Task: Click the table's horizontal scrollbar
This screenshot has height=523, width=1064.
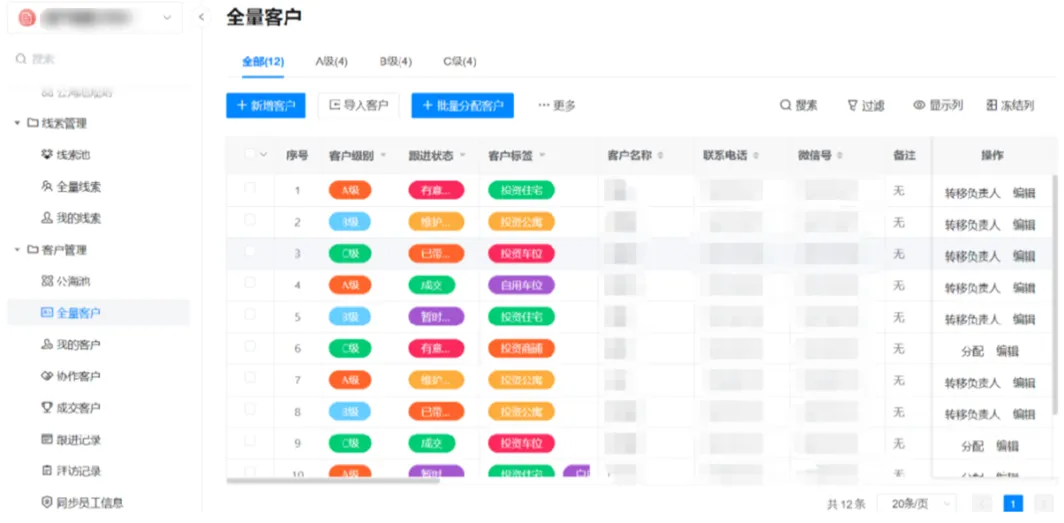Action: (332, 481)
